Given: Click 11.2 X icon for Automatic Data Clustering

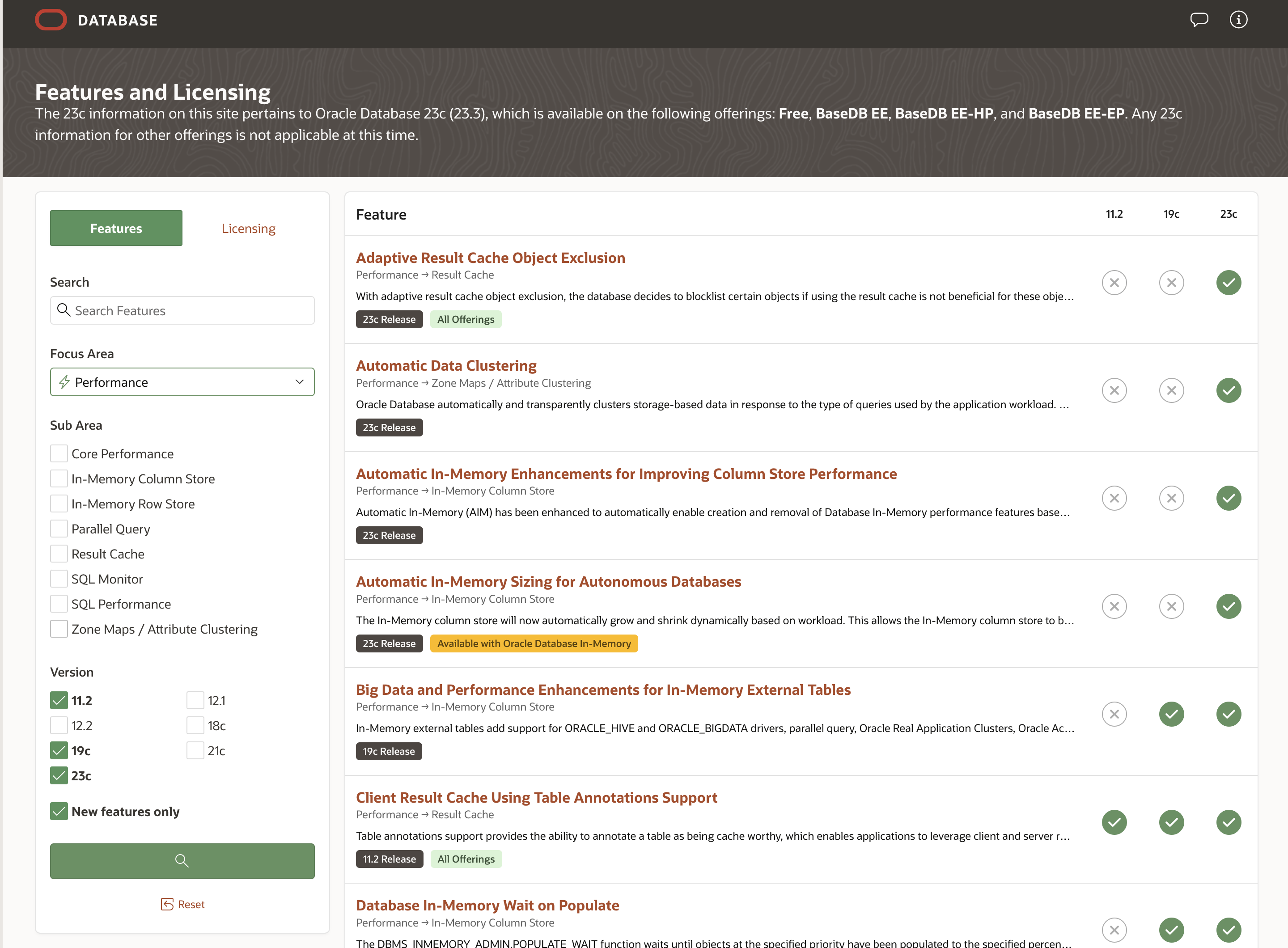Looking at the screenshot, I should 1114,390.
